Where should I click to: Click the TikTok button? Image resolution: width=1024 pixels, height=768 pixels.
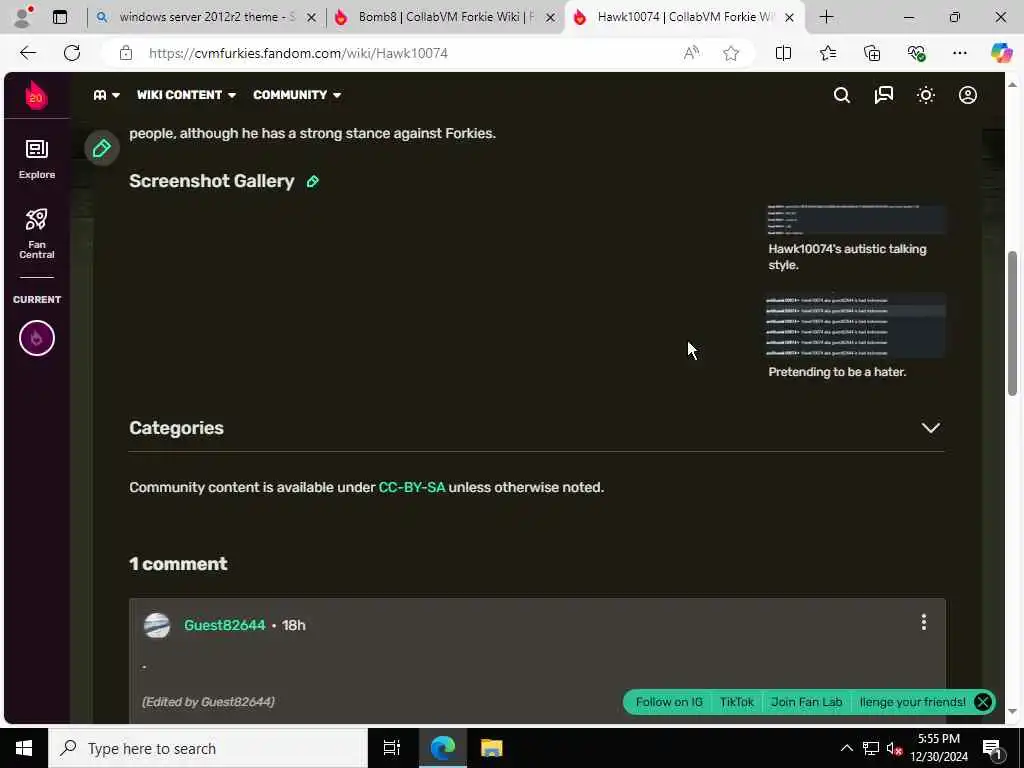pos(737,702)
